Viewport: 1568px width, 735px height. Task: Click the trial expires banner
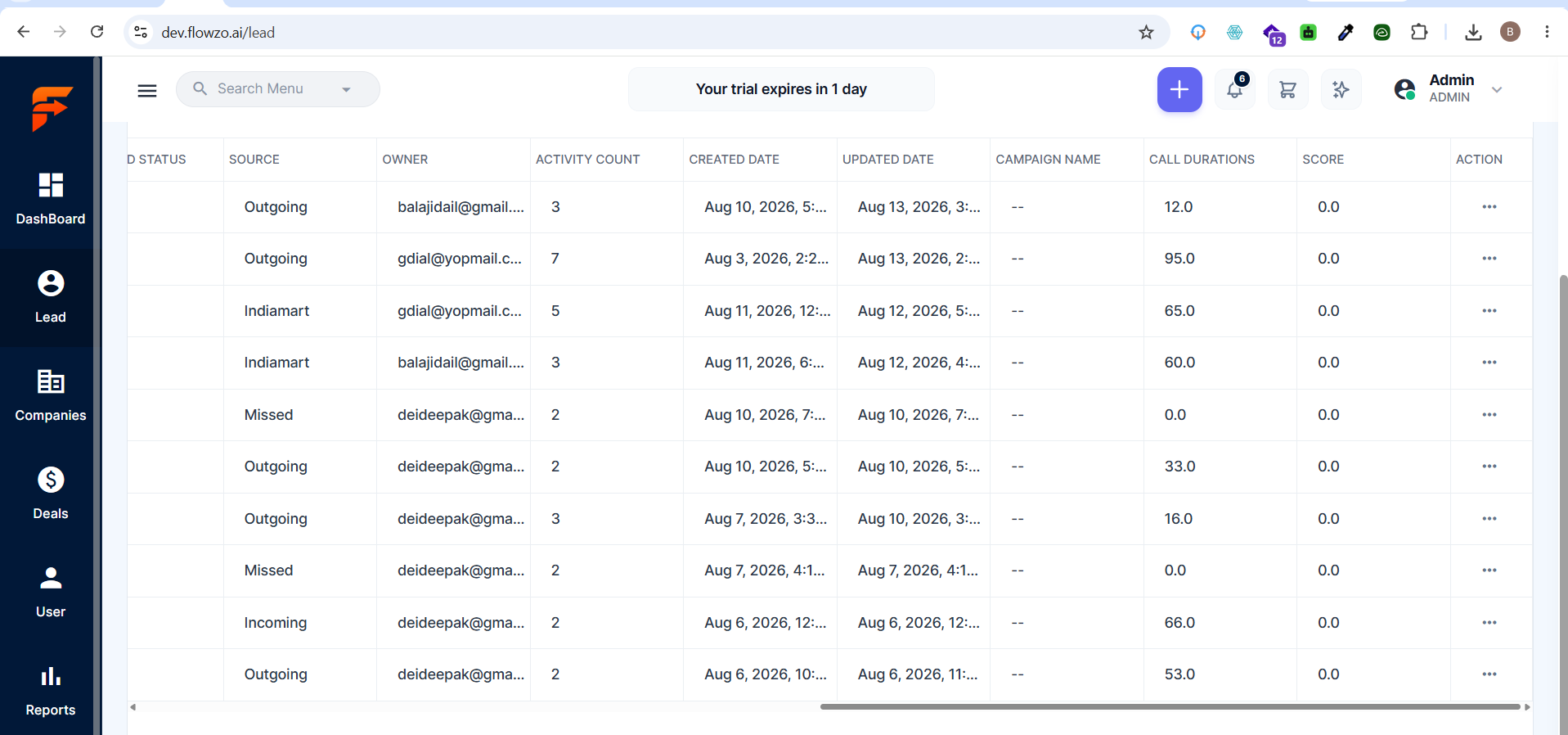[x=781, y=89]
